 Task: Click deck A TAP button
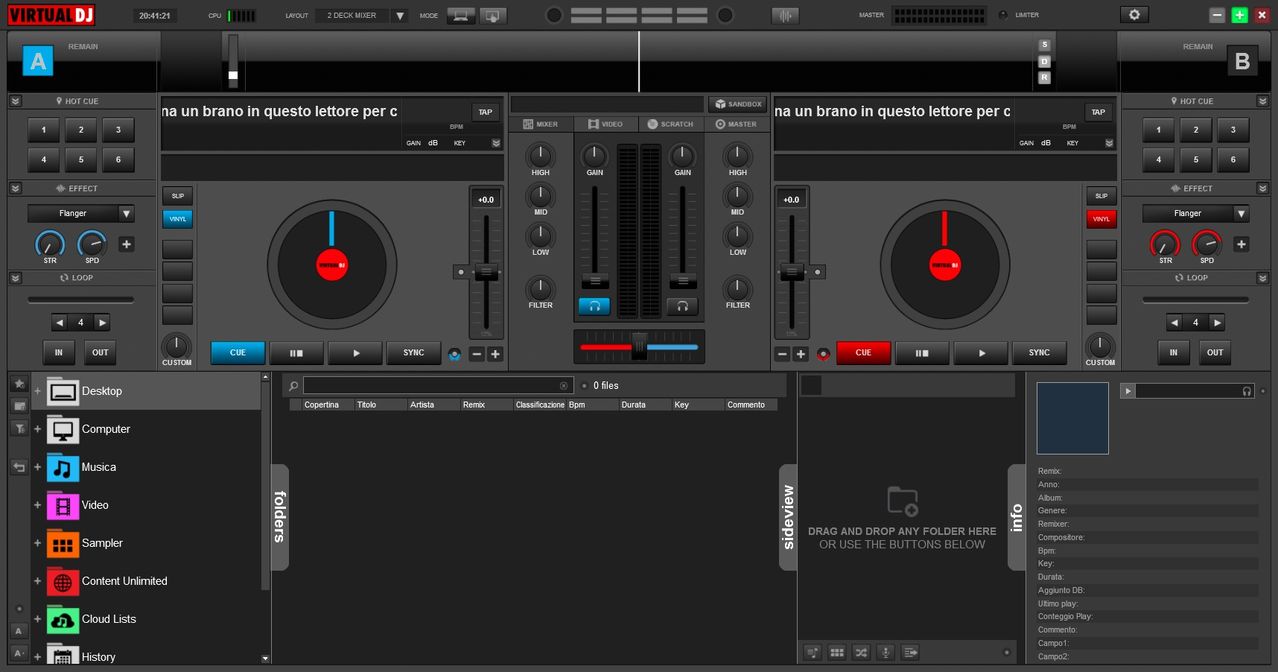click(485, 112)
